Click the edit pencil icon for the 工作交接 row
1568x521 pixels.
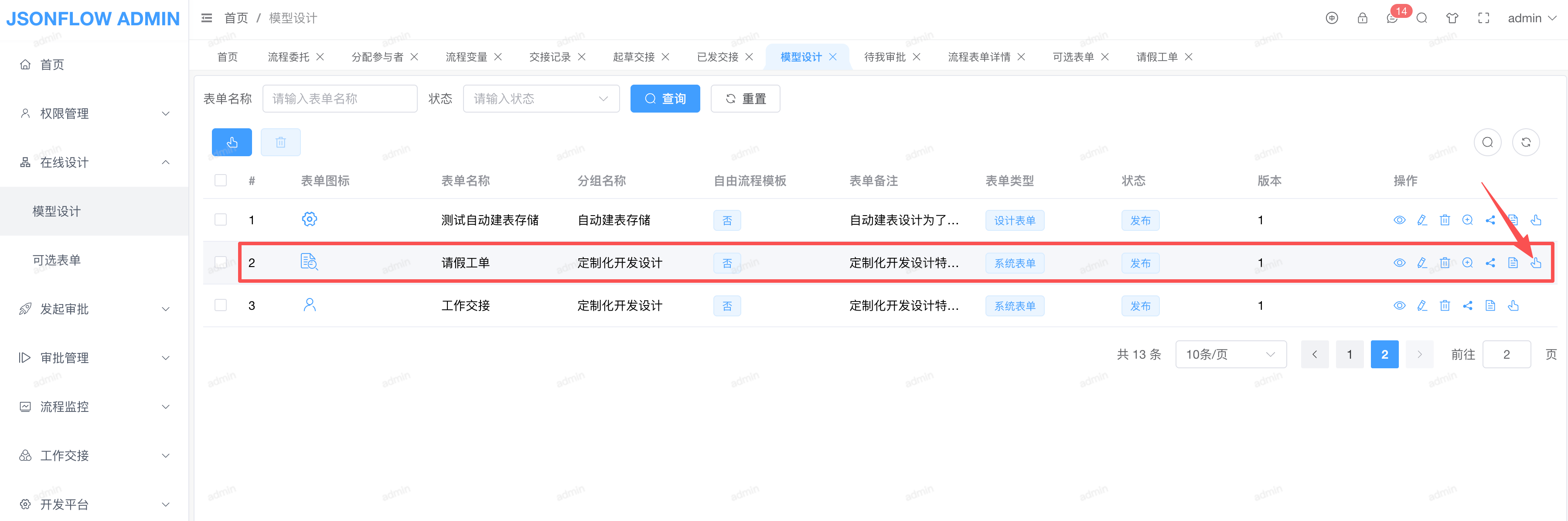tap(1422, 305)
